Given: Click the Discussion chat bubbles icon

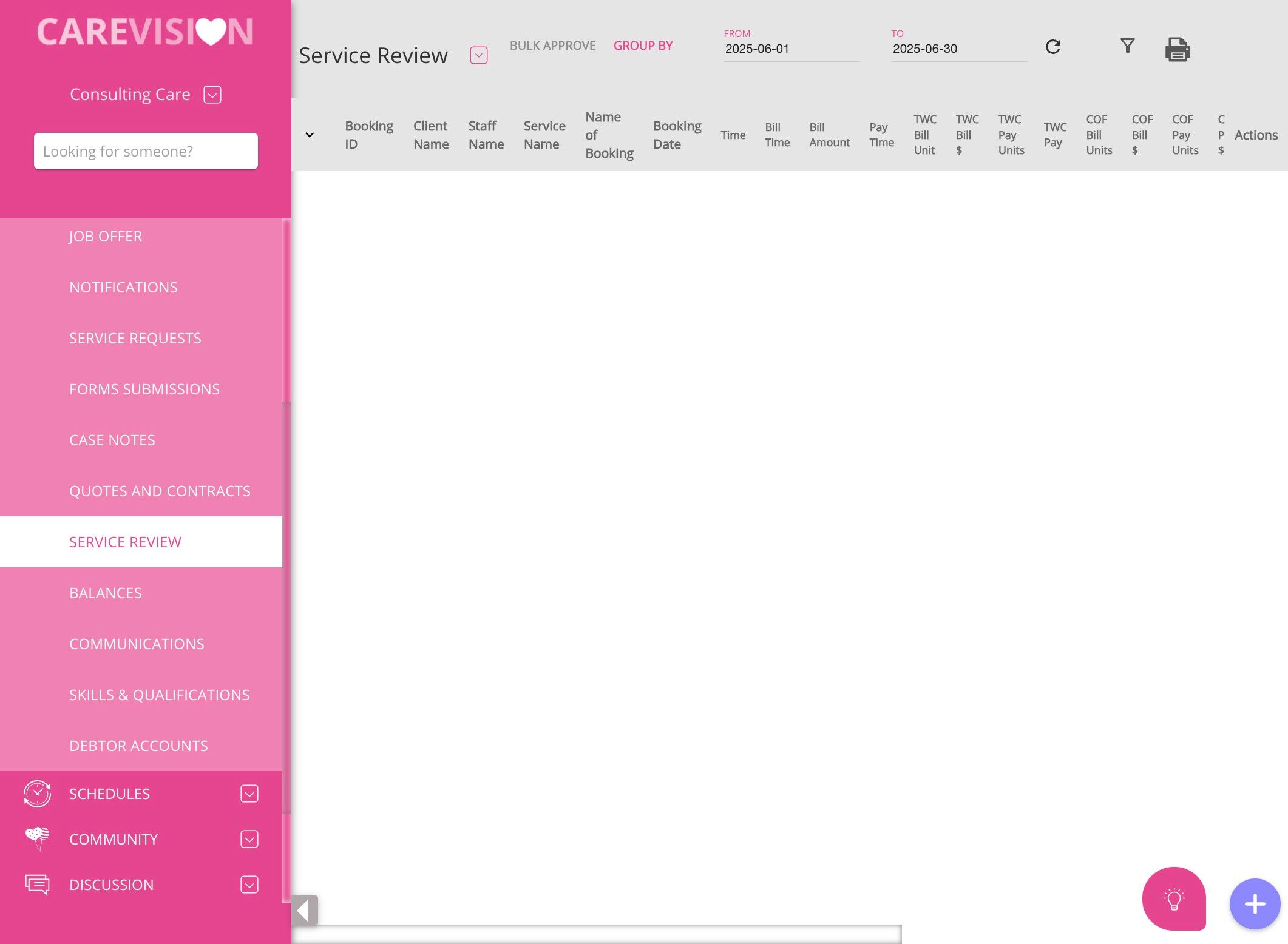Looking at the screenshot, I should [37, 885].
